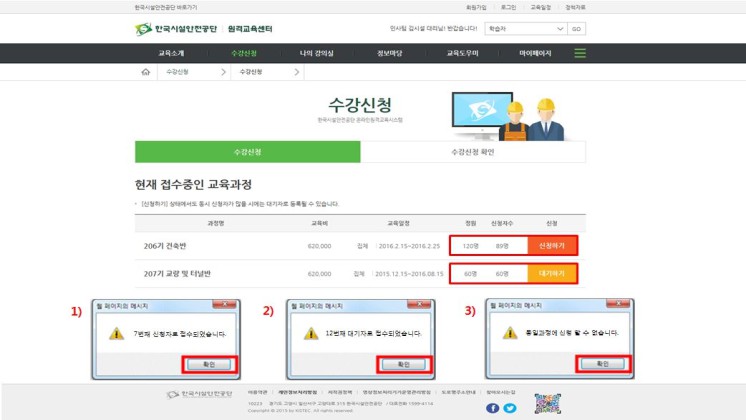
Task: Click the second 수강신청 breadcrumb item
Action: point(250,72)
